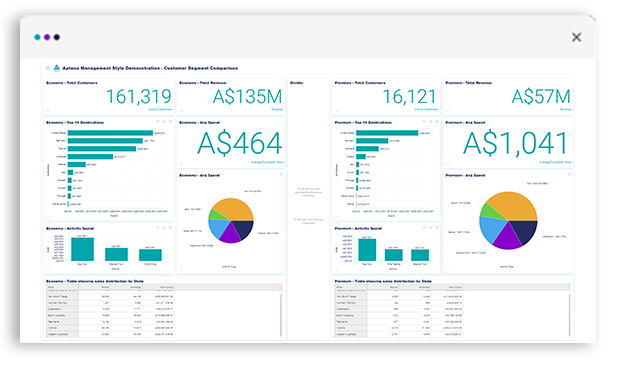
Task: Select the Western Australia row in Economy table
Action: coord(110,334)
